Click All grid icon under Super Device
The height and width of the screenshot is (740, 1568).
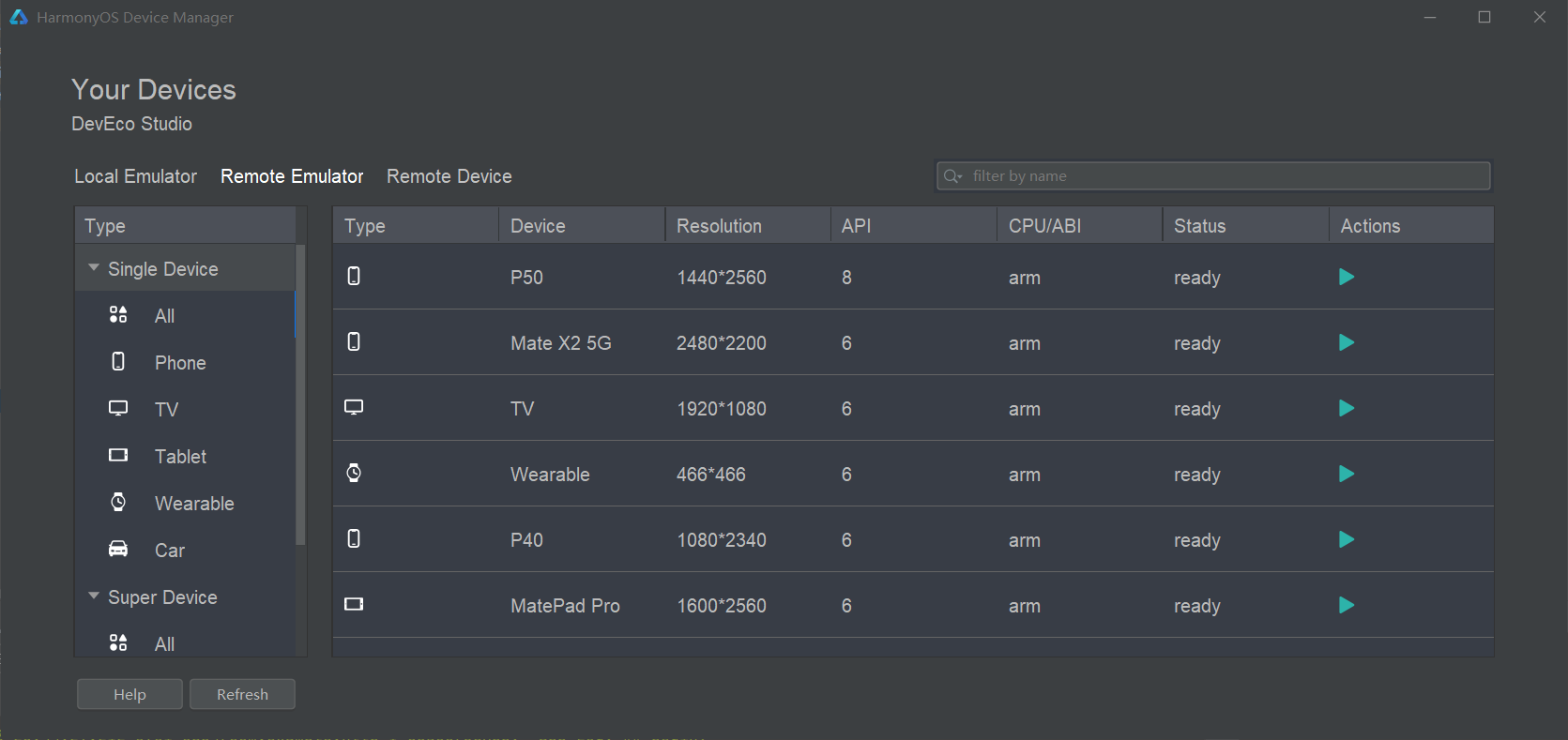118,642
